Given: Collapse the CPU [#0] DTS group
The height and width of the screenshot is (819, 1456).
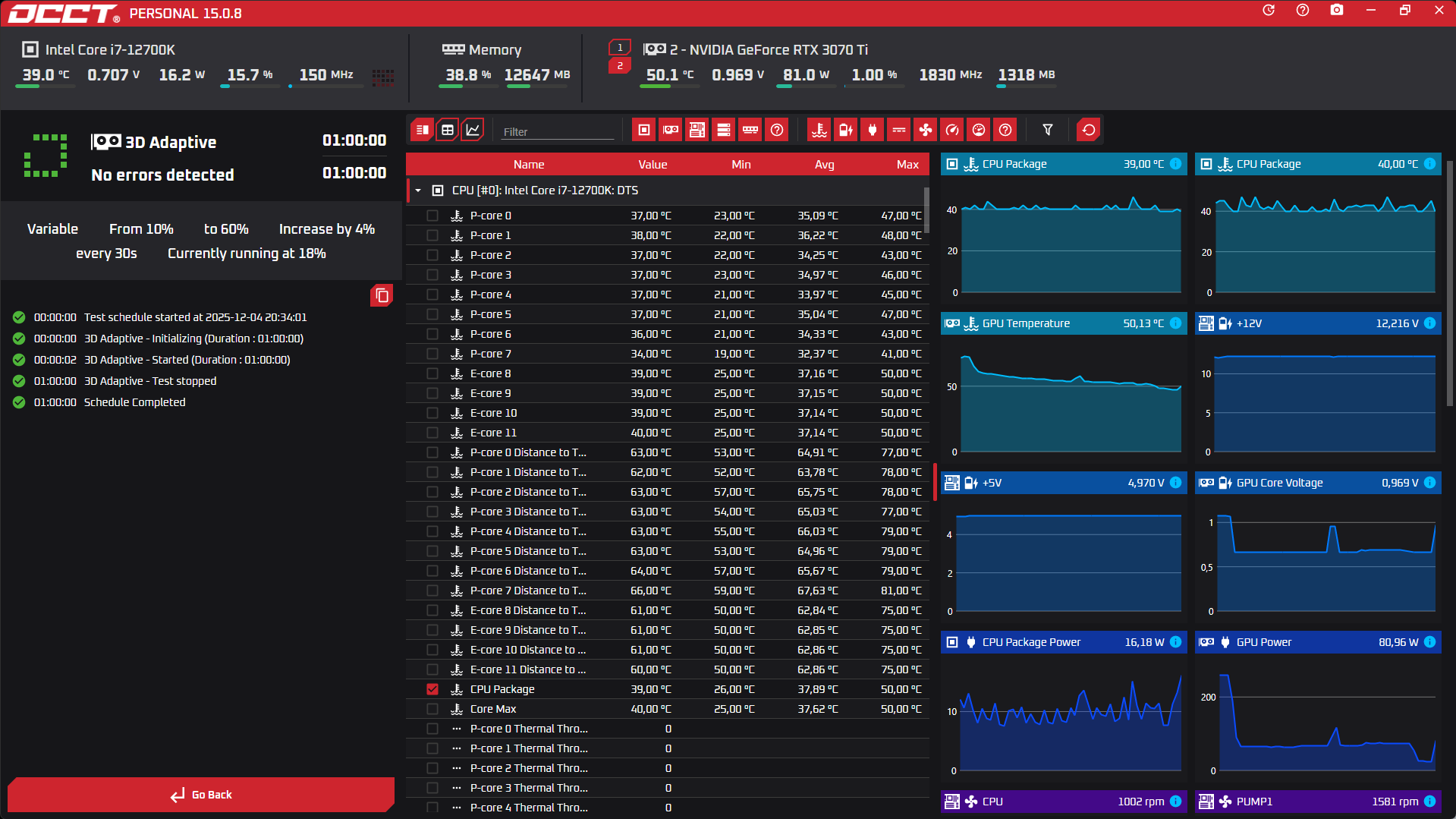Looking at the screenshot, I should coord(418,191).
